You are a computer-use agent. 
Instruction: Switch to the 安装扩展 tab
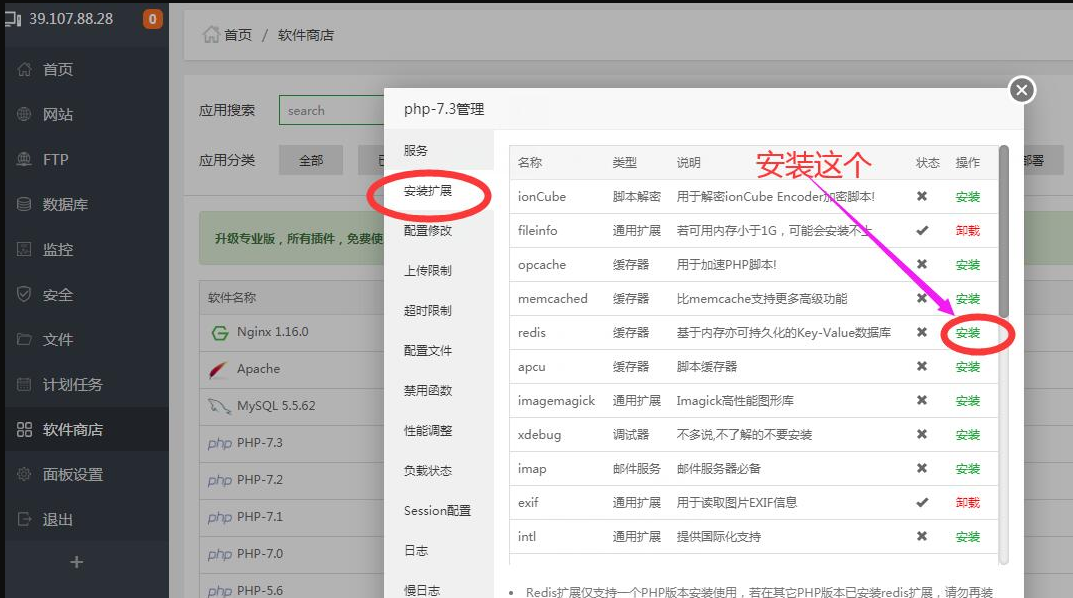pos(428,190)
